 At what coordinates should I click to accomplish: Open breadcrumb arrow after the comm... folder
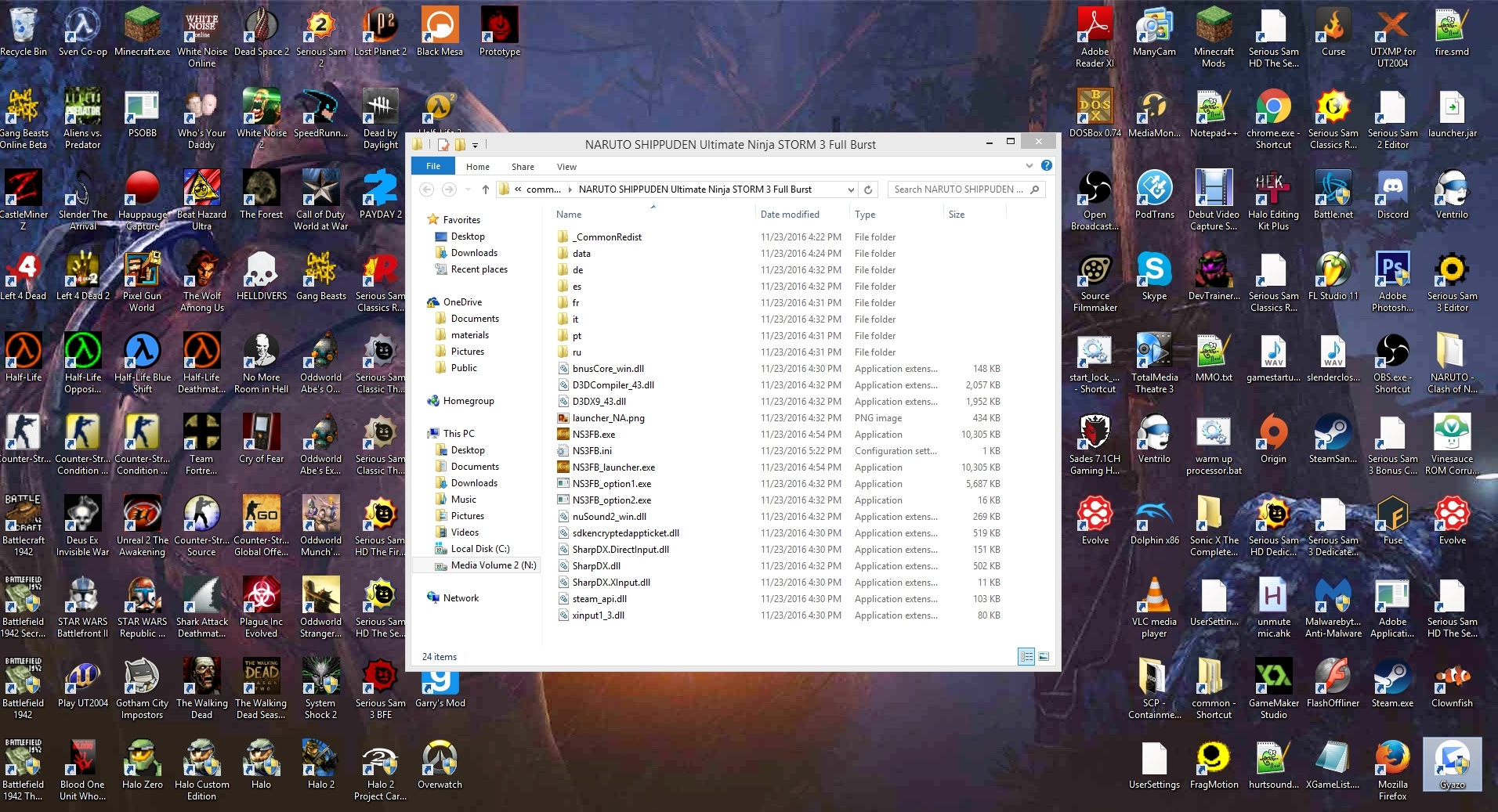(570, 189)
